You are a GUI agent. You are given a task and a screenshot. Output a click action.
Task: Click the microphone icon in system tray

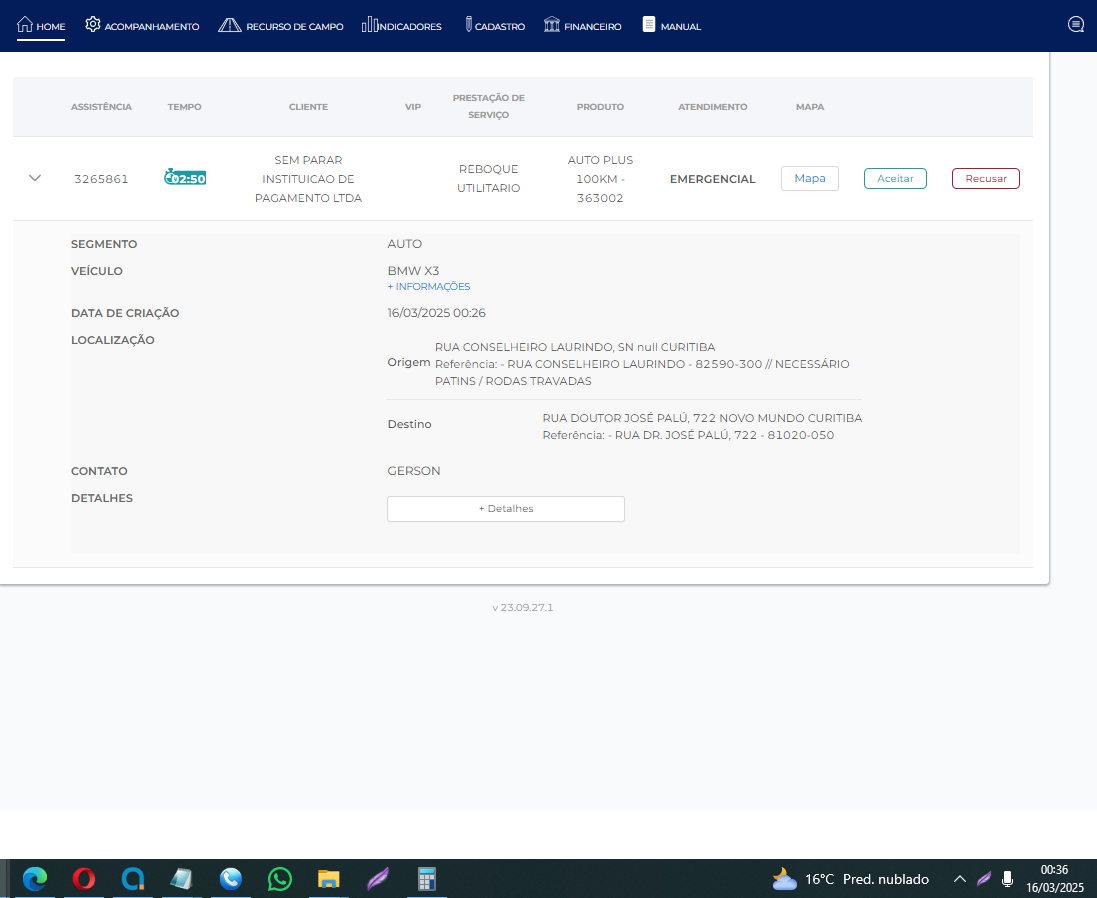[x=1008, y=879]
